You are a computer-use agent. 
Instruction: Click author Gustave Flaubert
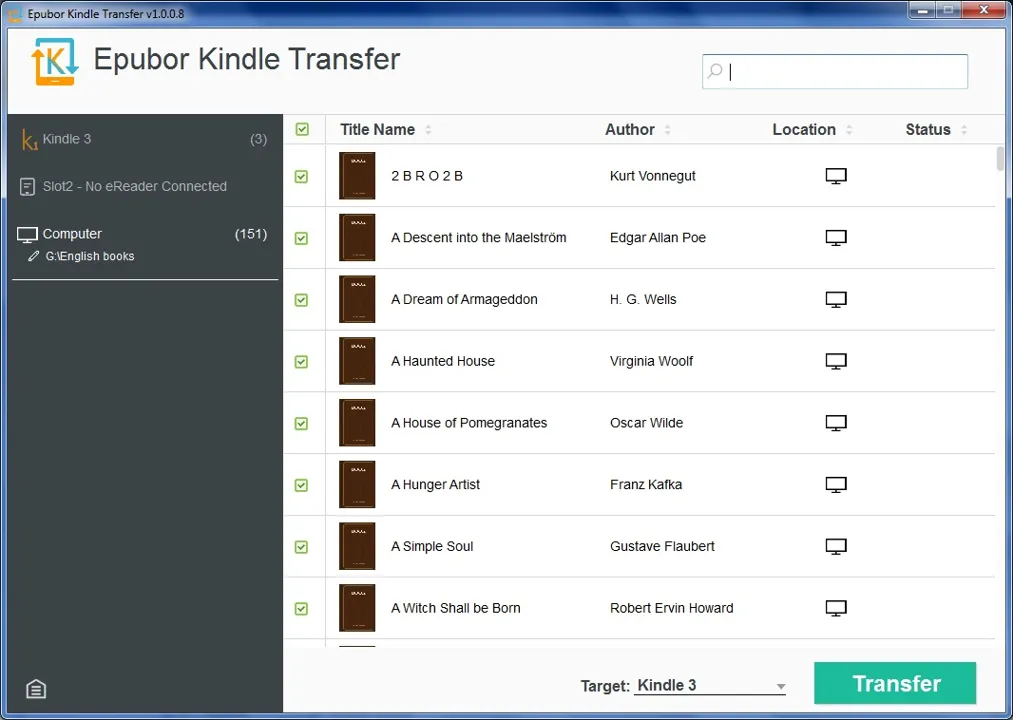[x=662, y=546]
